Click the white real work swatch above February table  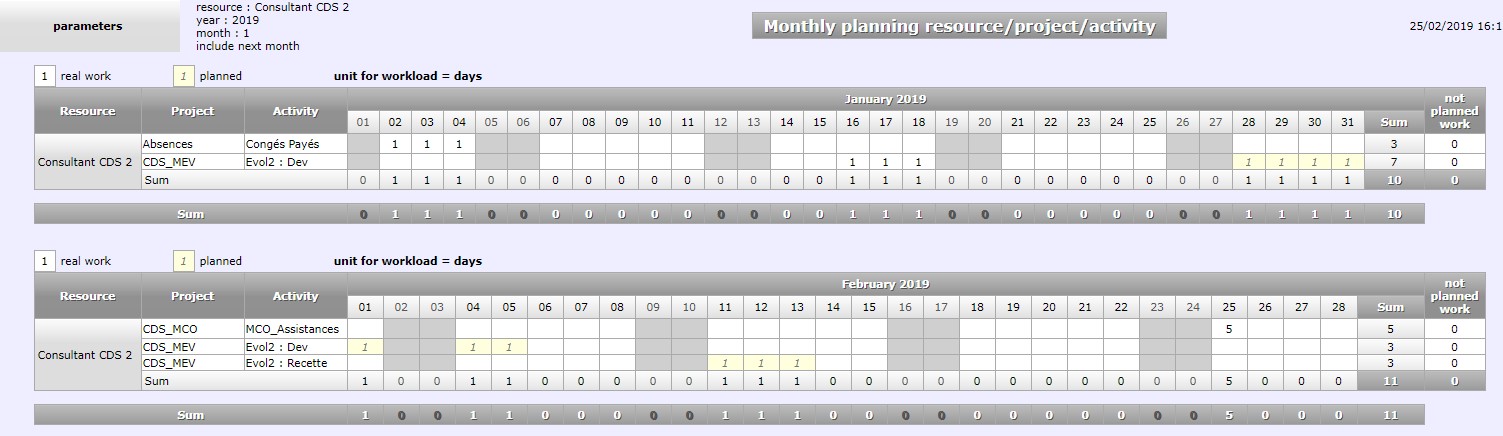[45, 261]
